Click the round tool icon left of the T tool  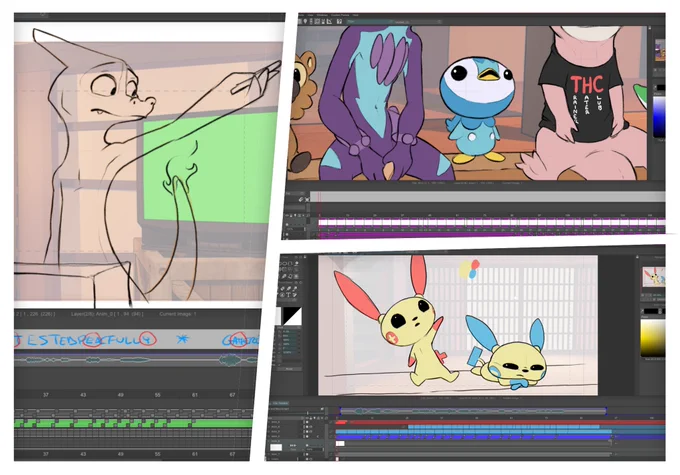click(282, 295)
